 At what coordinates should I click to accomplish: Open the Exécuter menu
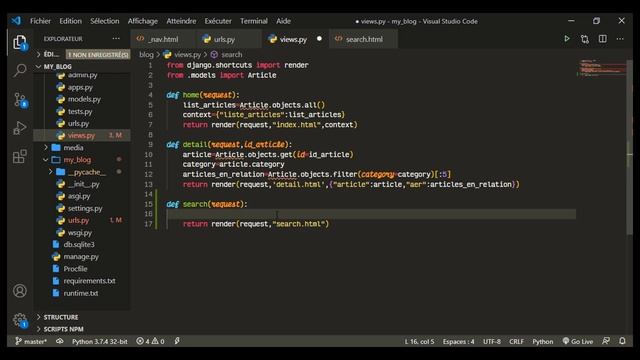pyautogui.click(x=218, y=21)
